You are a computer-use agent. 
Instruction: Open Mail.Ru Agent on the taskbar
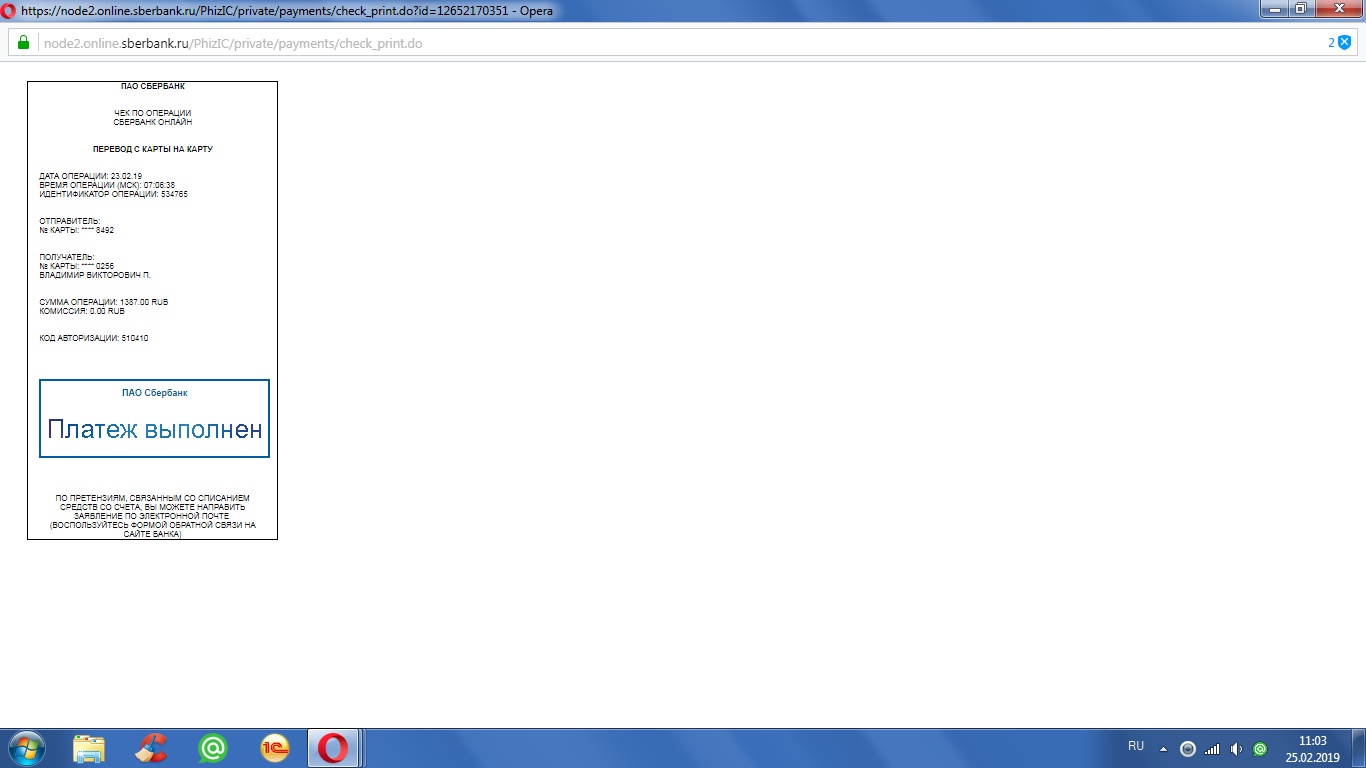click(213, 748)
